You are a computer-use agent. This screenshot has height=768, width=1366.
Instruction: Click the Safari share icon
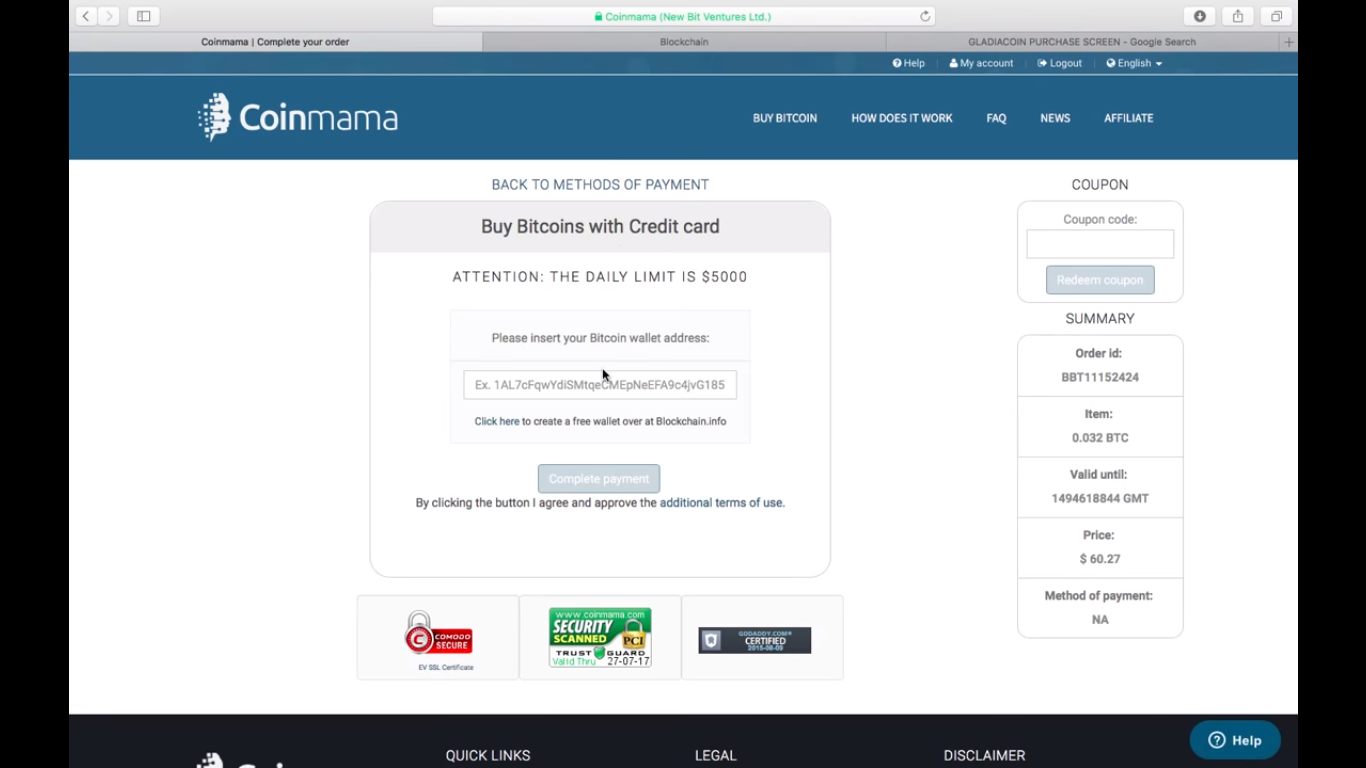[x=1238, y=16]
